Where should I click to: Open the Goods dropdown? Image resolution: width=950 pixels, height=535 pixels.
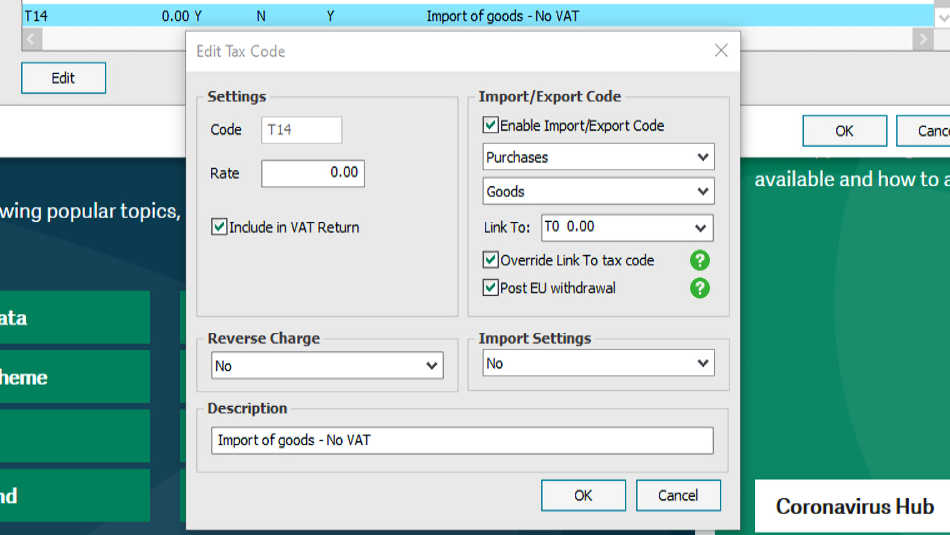pyautogui.click(x=599, y=191)
